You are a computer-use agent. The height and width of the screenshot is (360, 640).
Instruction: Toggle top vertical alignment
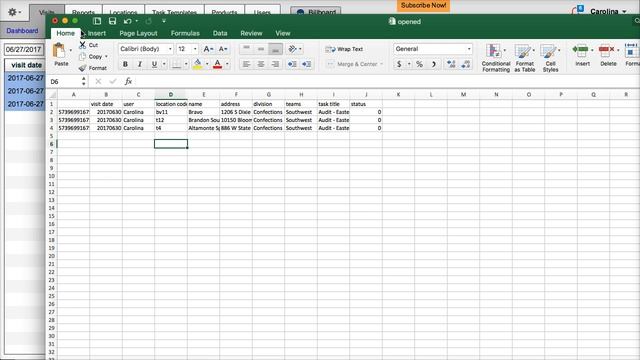246,49
